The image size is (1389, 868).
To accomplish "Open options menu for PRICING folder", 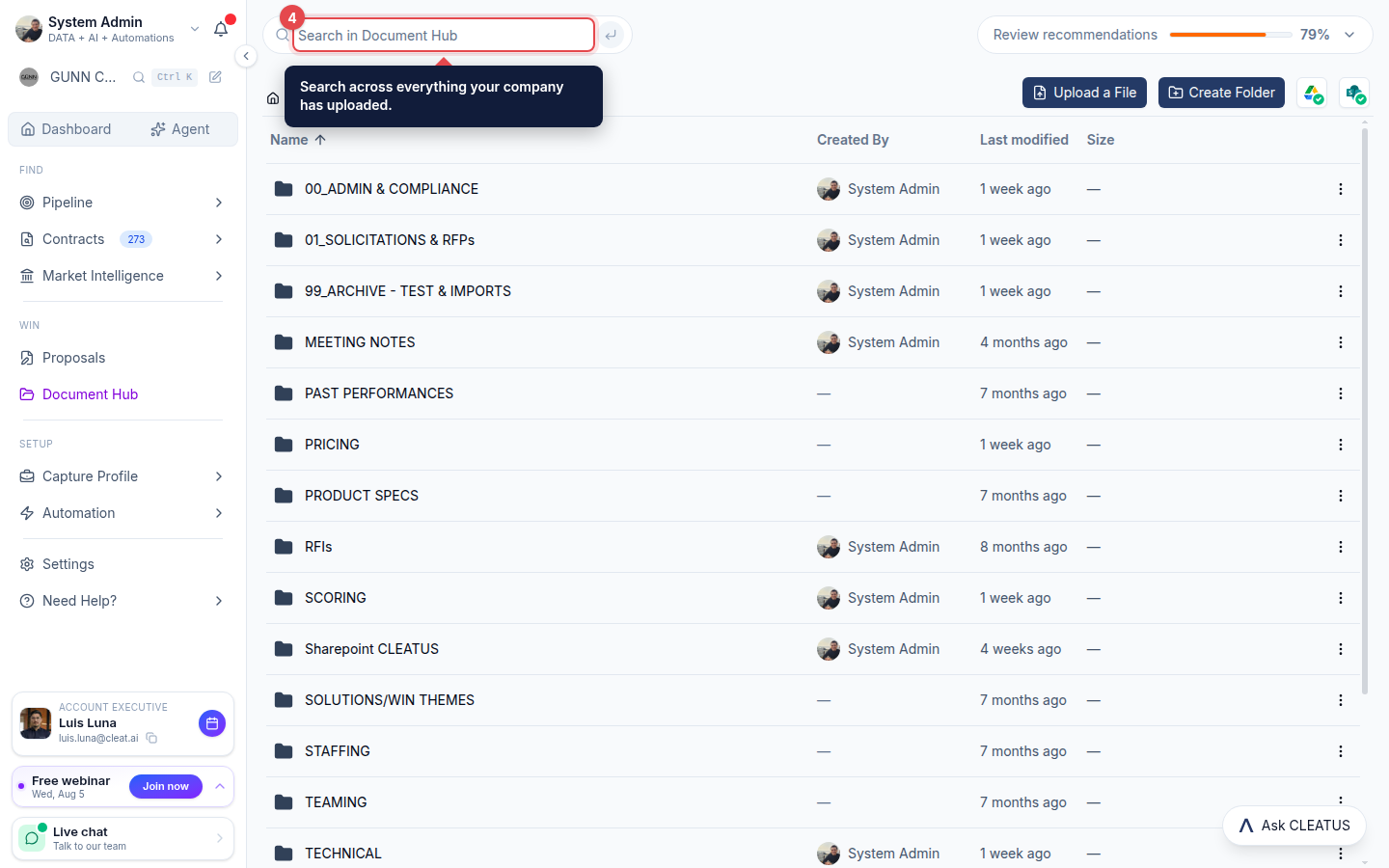I will 1341,445.
